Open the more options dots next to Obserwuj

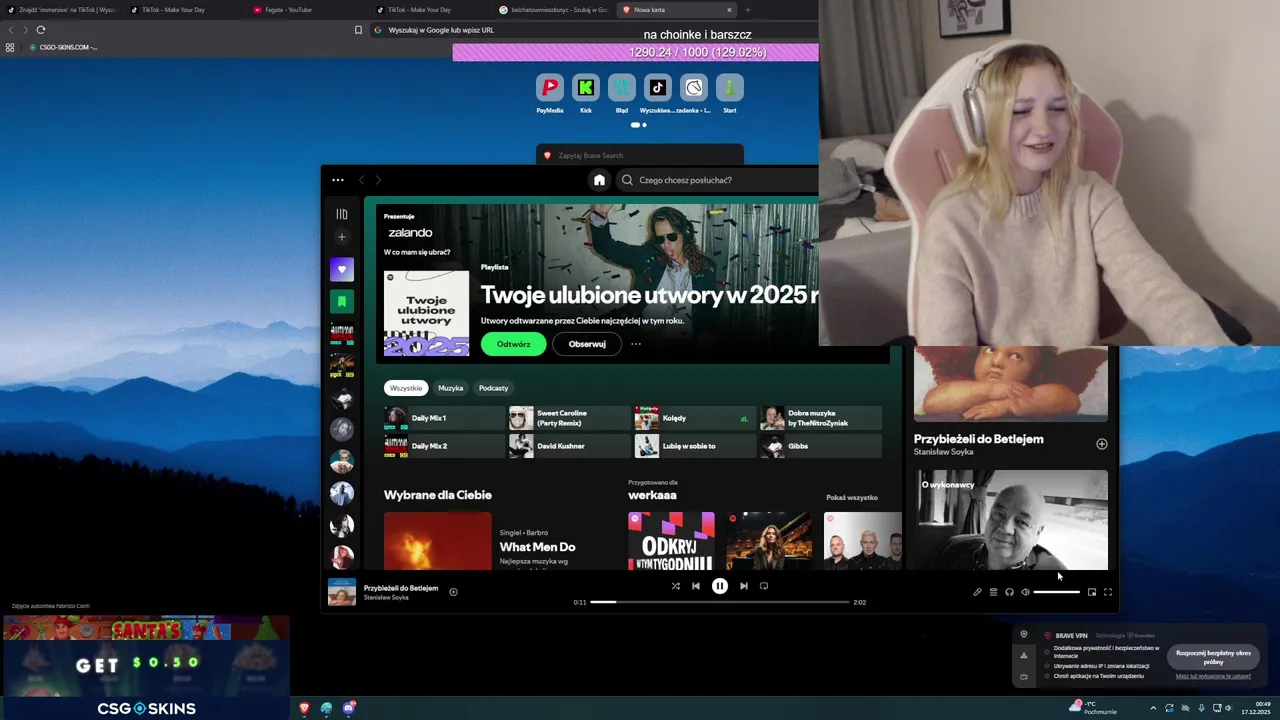636,344
